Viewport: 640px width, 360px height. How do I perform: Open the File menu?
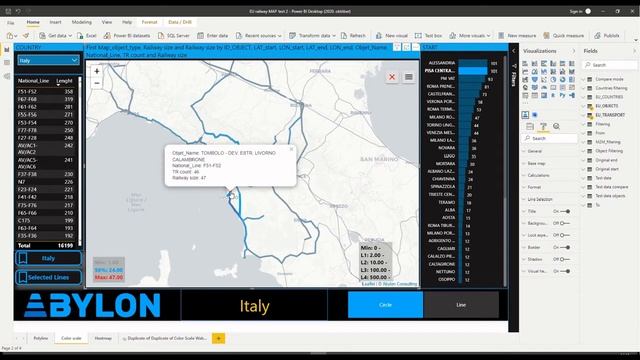pos(11,22)
